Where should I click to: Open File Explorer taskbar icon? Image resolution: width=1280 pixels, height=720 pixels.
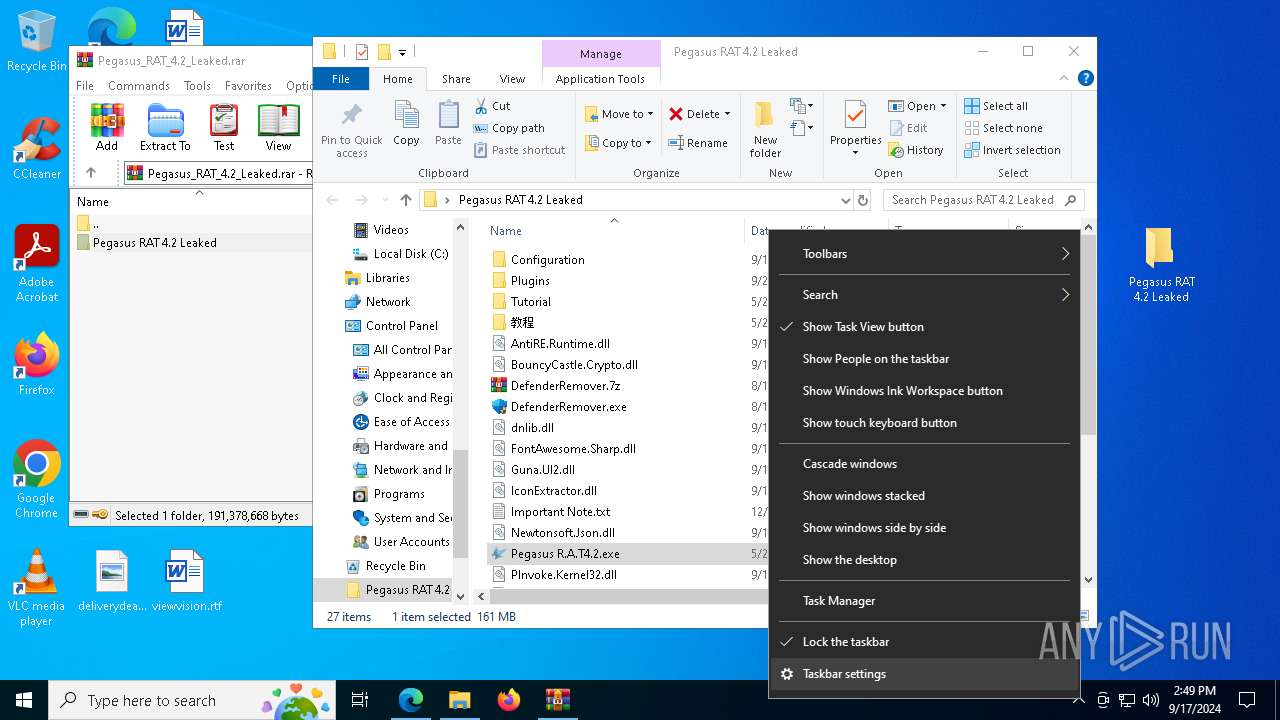click(460, 700)
